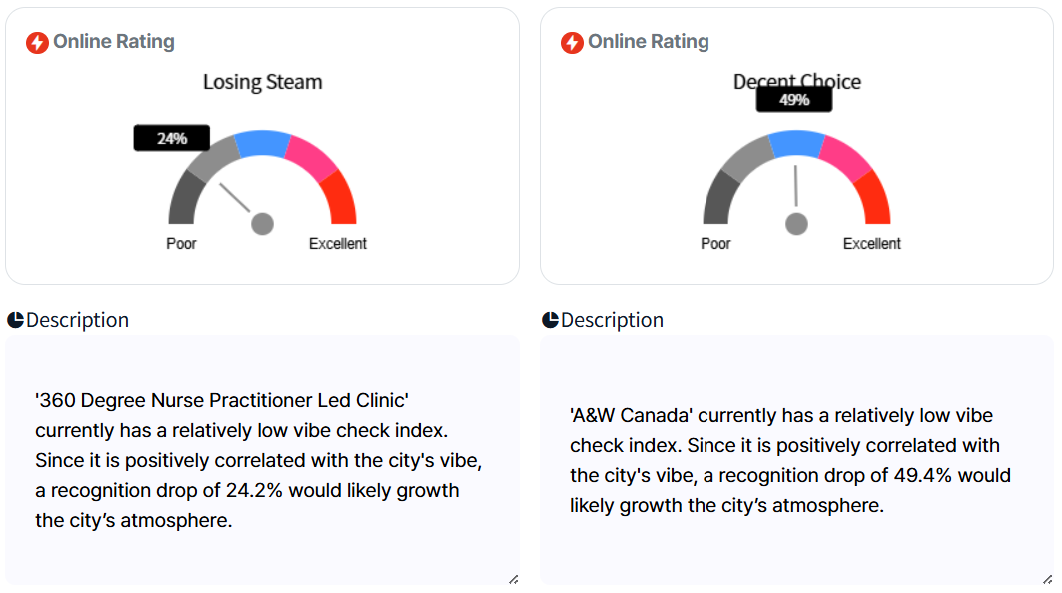This screenshot has width=1062, height=593.
Task: Click the pink segment of the Losing Steam gauge
Action: pyautogui.click(x=310, y=157)
